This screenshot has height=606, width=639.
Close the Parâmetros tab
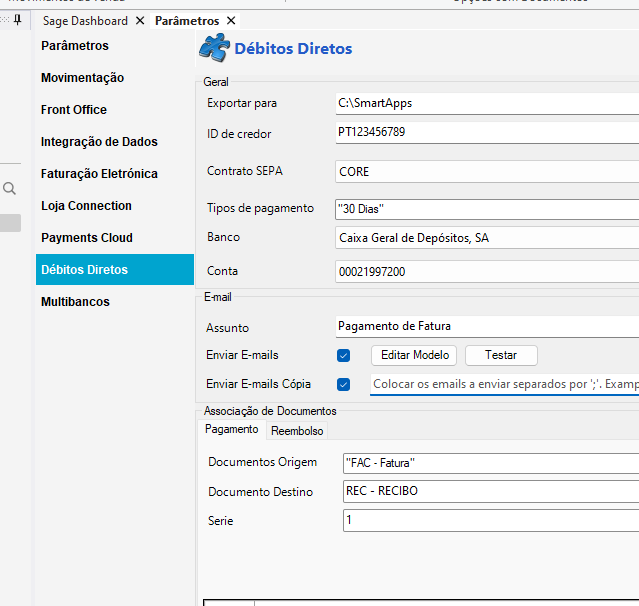[x=231, y=20]
